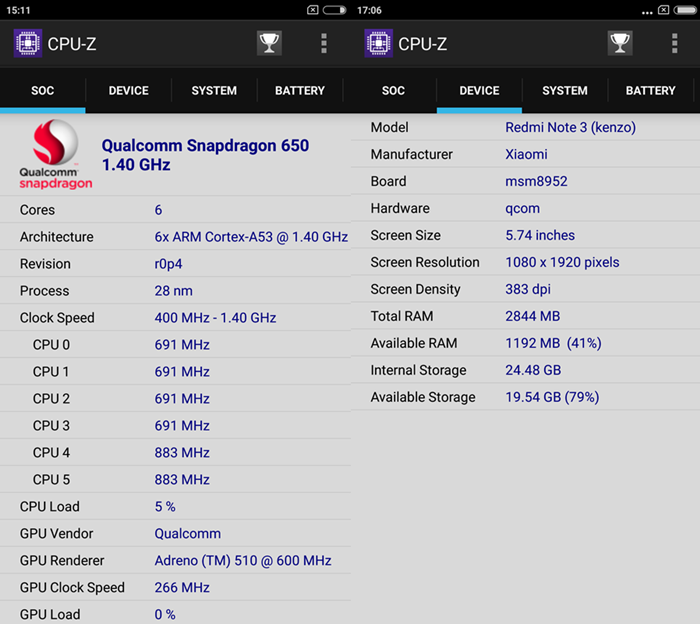Screen dimensions: 700x624
Task: Tap the no-SIM icon in left status bar
Action: point(313,10)
